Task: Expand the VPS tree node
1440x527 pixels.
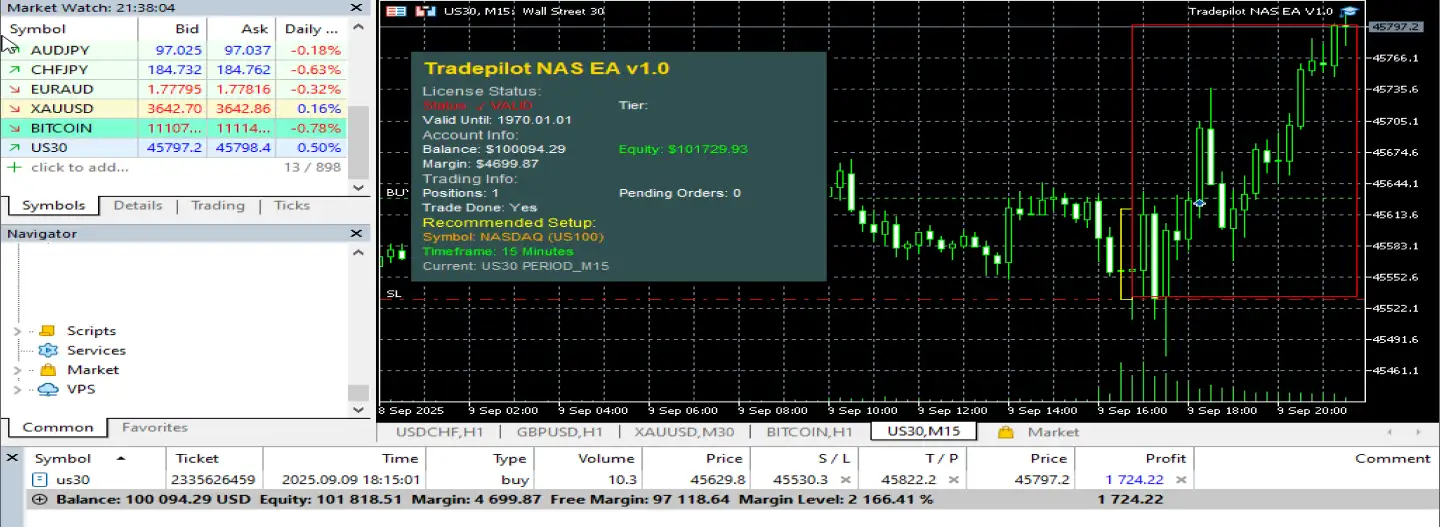Action: (x=17, y=389)
